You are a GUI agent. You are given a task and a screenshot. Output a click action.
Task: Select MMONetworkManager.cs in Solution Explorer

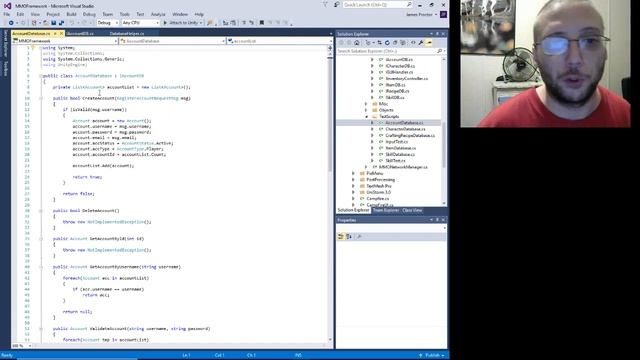[403, 167]
